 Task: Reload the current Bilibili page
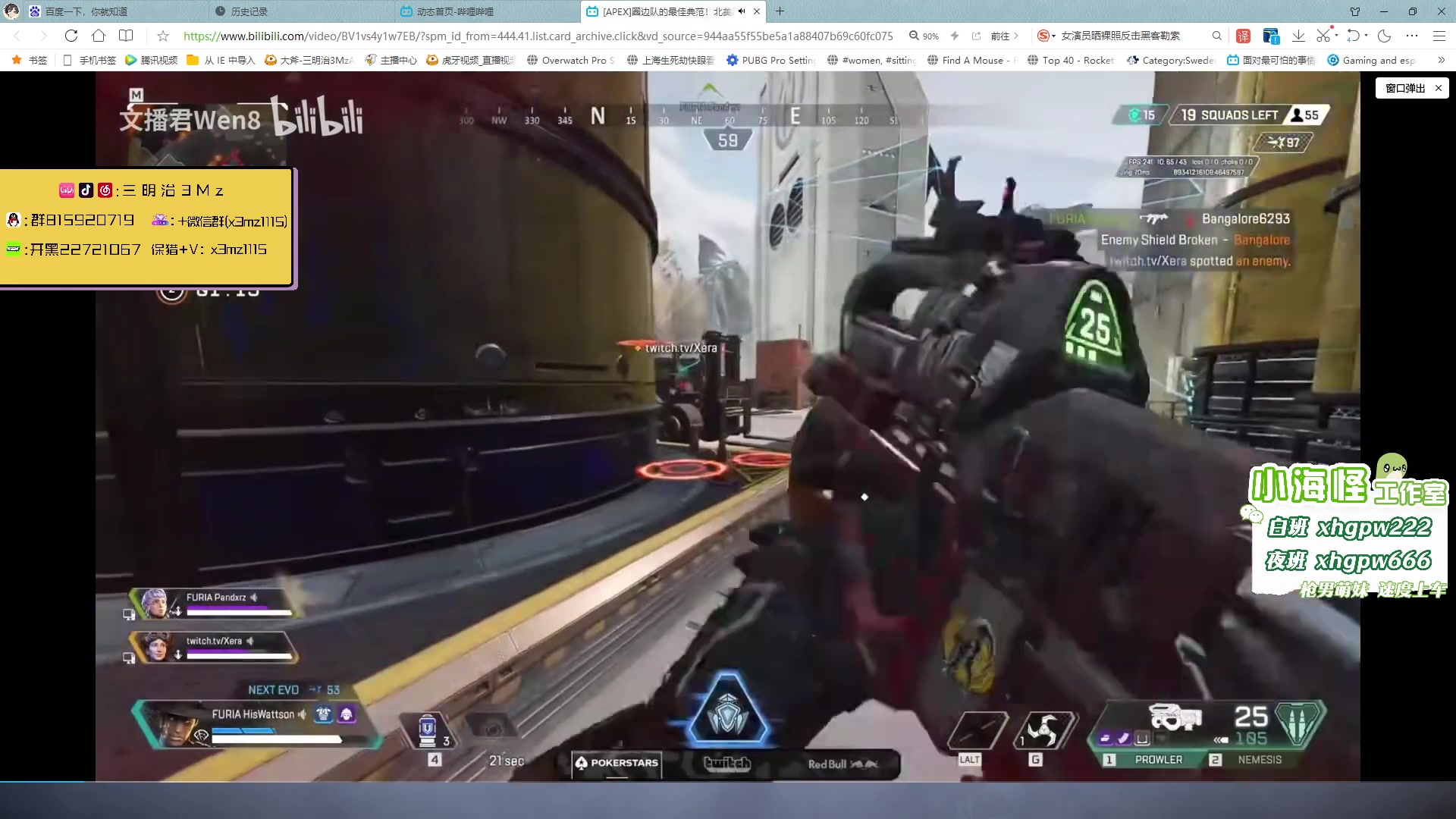click(71, 36)
